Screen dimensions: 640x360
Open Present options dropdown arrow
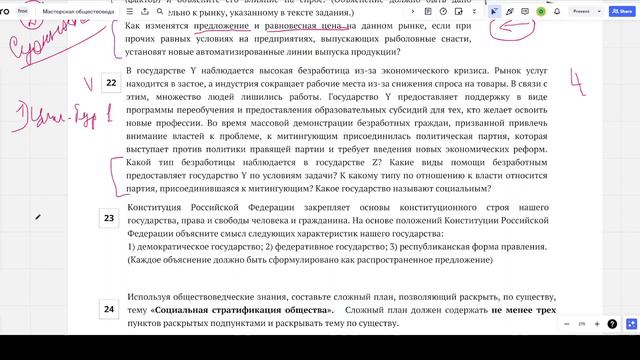click(599, 11)
